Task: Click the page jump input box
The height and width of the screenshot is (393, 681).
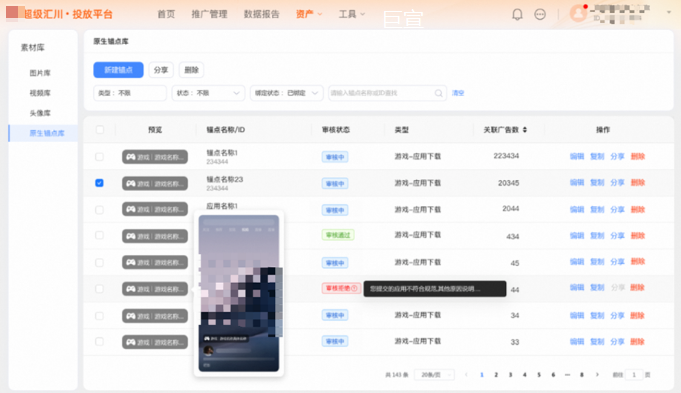Action: coord(634,375)
